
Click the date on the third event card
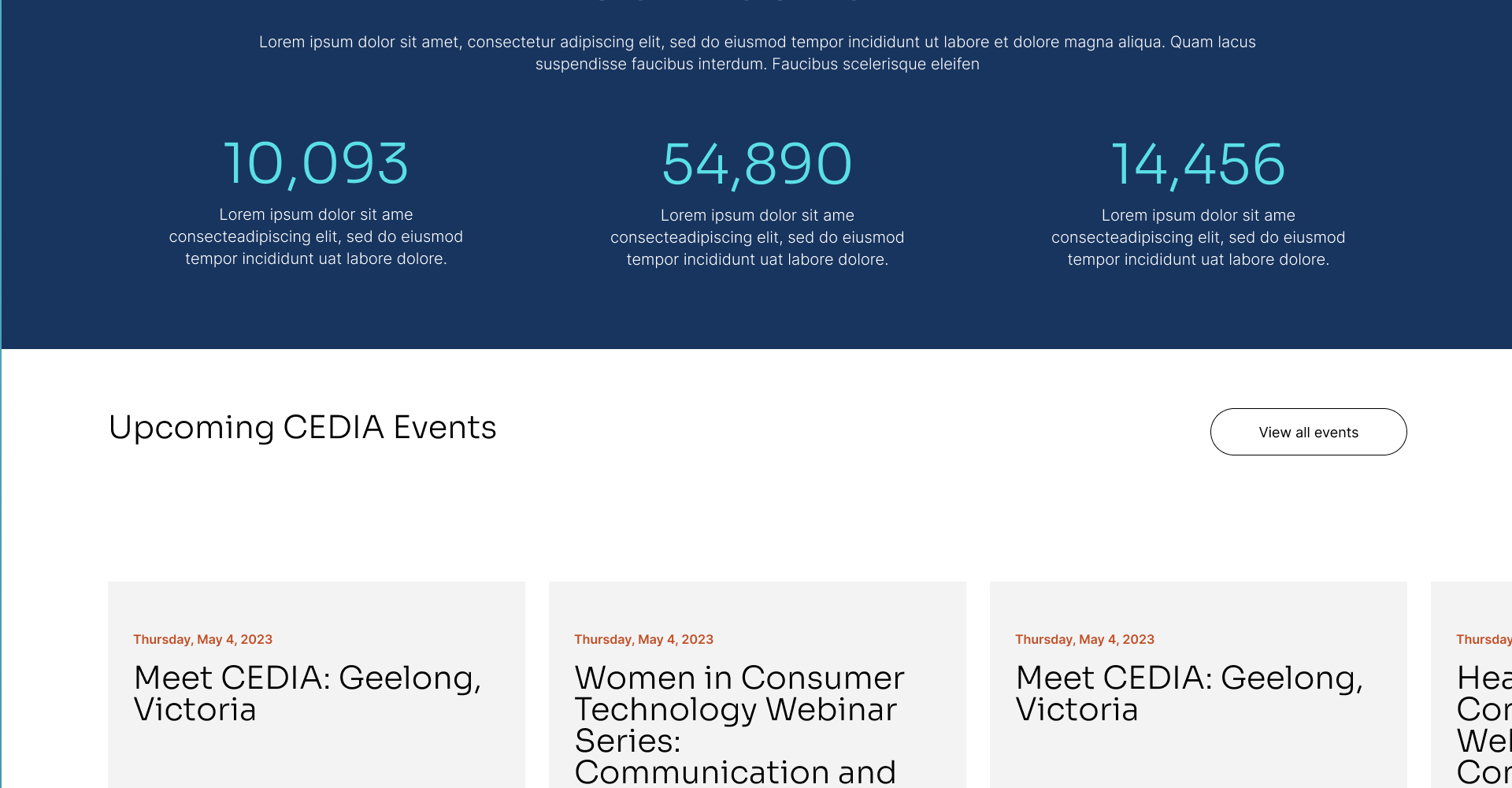[x=1084, y=639]
